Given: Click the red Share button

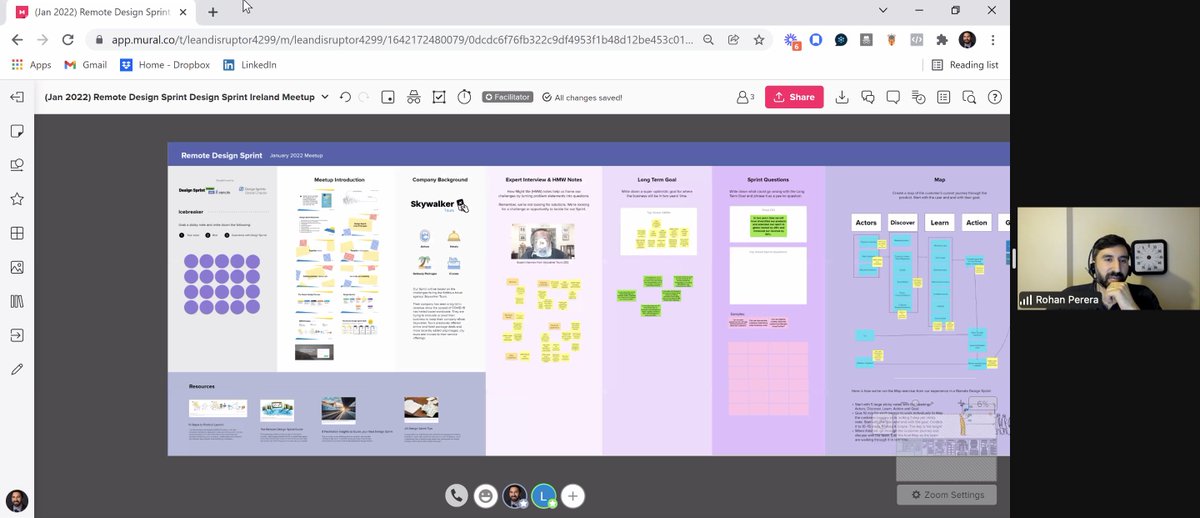Looking at the screenshot, I should click(794, 97).
